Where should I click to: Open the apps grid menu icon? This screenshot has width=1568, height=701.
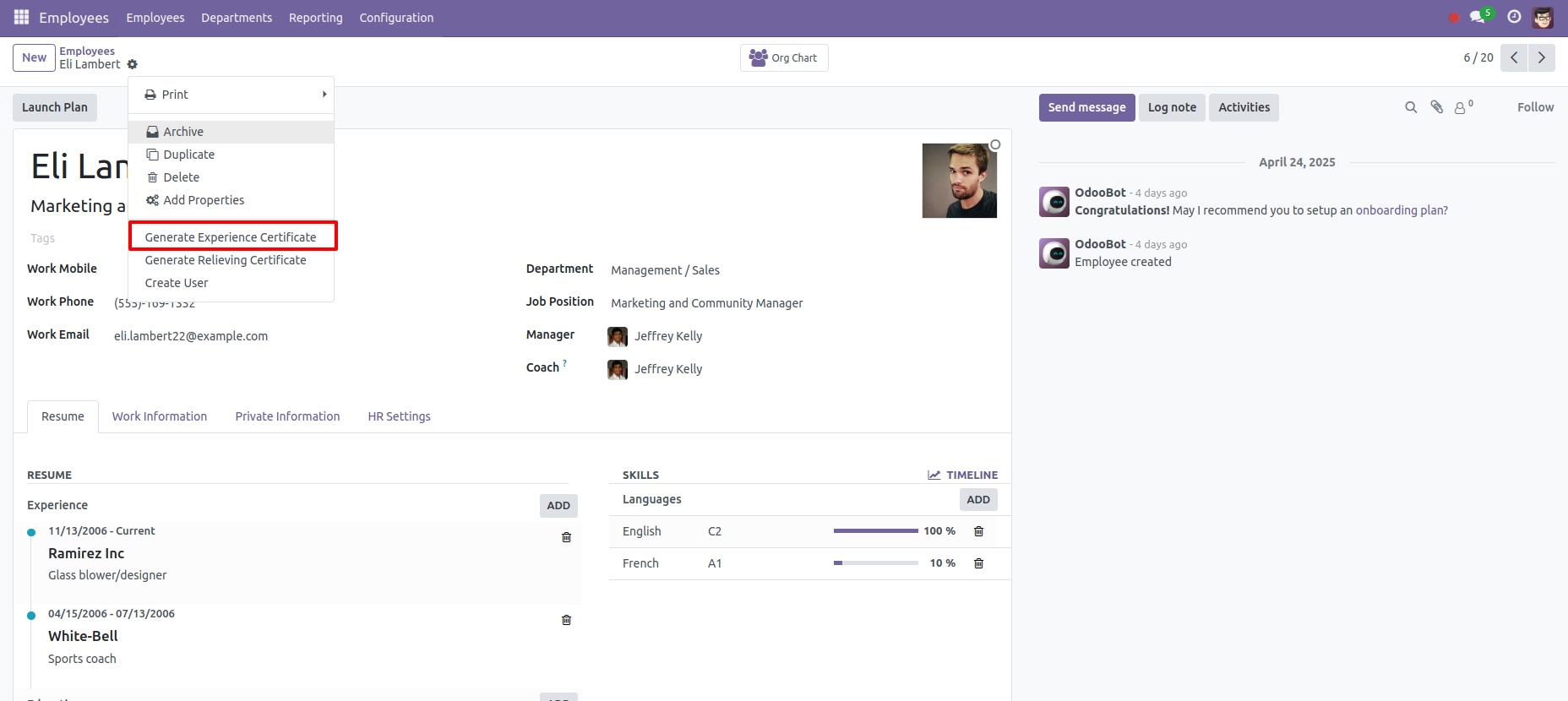tap(22, 17)
